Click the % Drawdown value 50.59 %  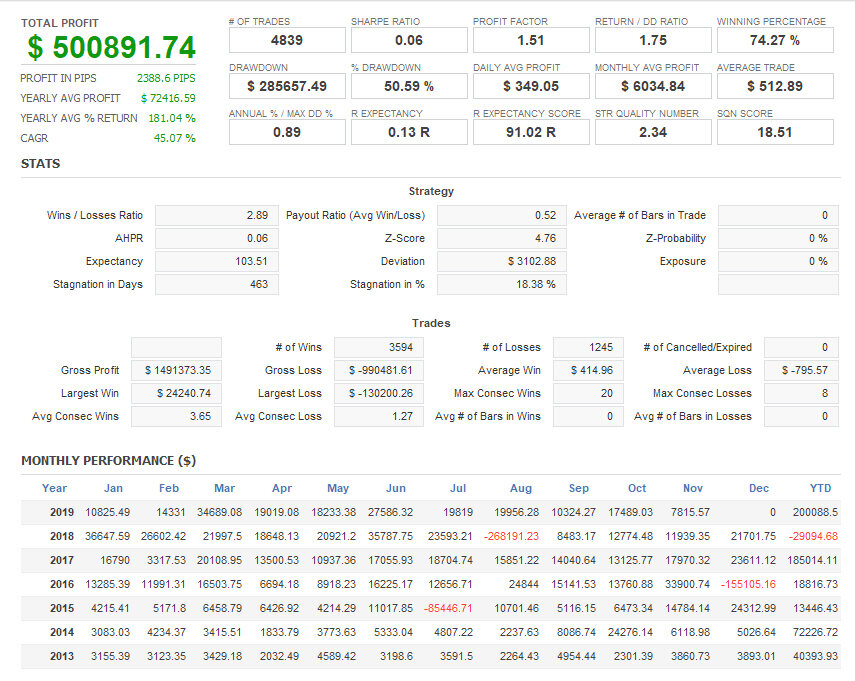pyautogui.click(x=409, y=86)
